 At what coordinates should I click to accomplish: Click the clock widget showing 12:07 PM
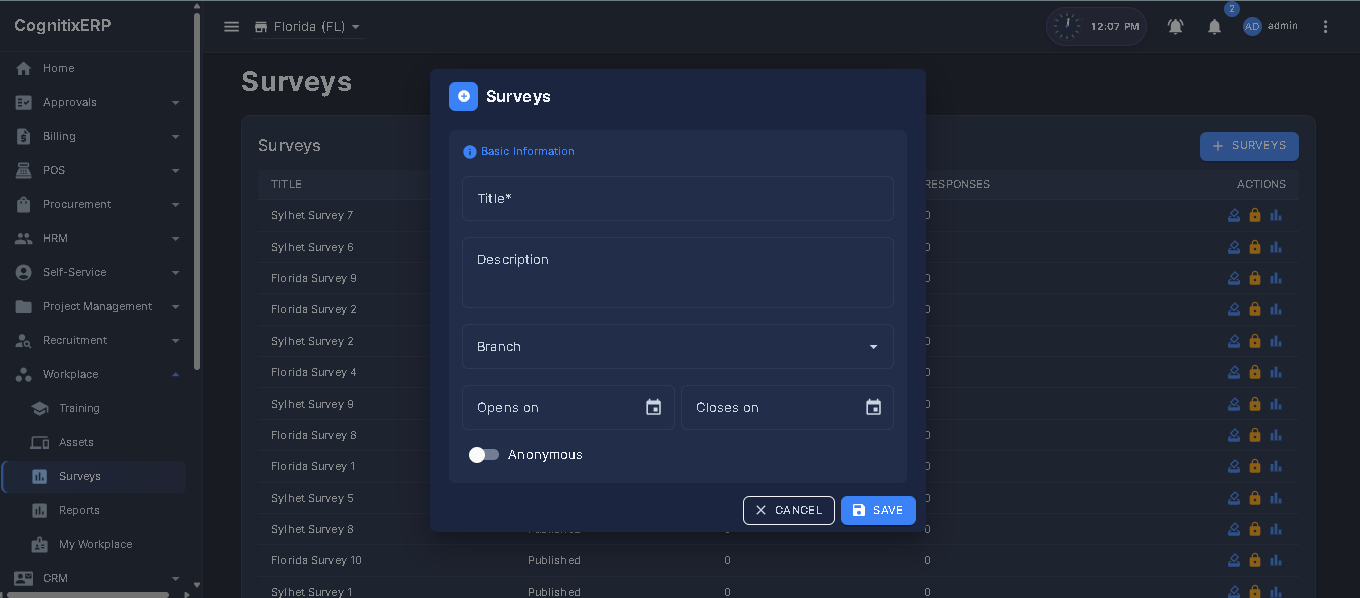tap(1096, 27)
